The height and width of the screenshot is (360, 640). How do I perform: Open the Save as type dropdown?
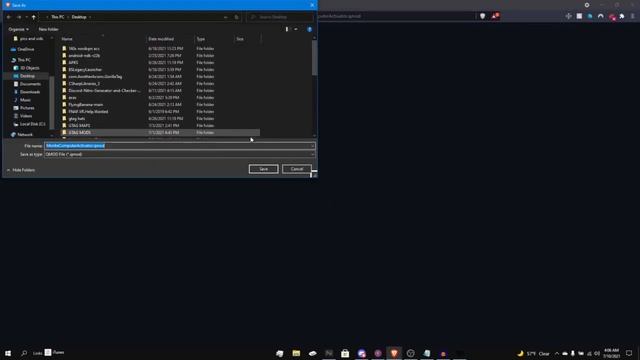point(180,154)
